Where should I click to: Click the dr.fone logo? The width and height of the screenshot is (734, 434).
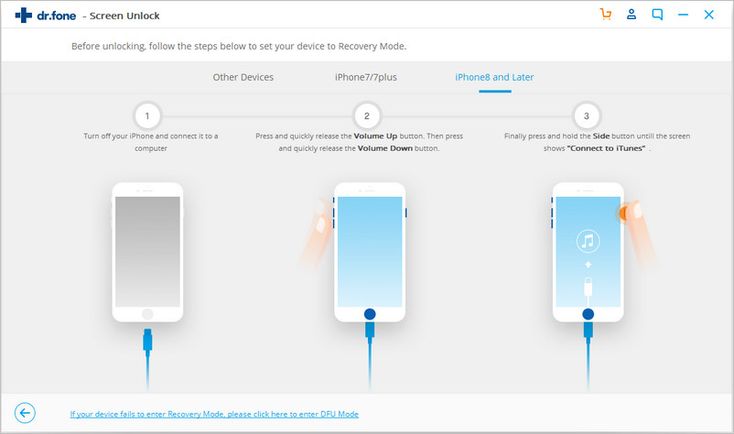40,16
